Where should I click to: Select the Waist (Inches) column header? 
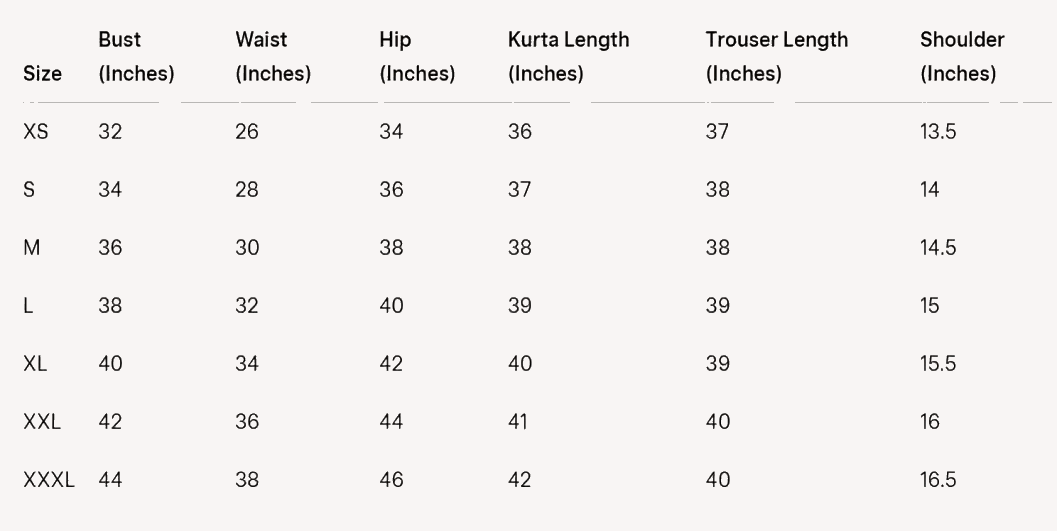[273, 57]
